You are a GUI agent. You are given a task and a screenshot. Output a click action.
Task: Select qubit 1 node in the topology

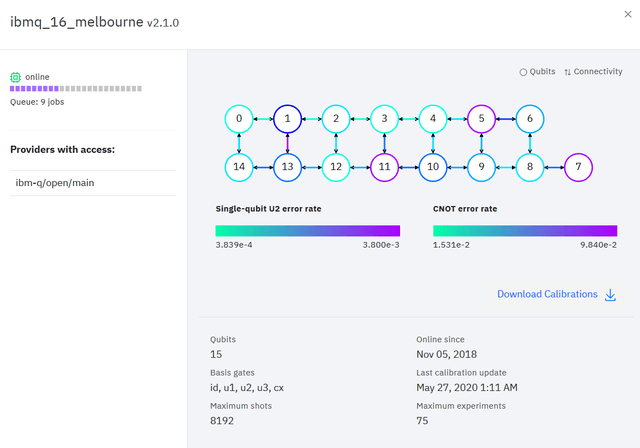(x=287, y=119)
